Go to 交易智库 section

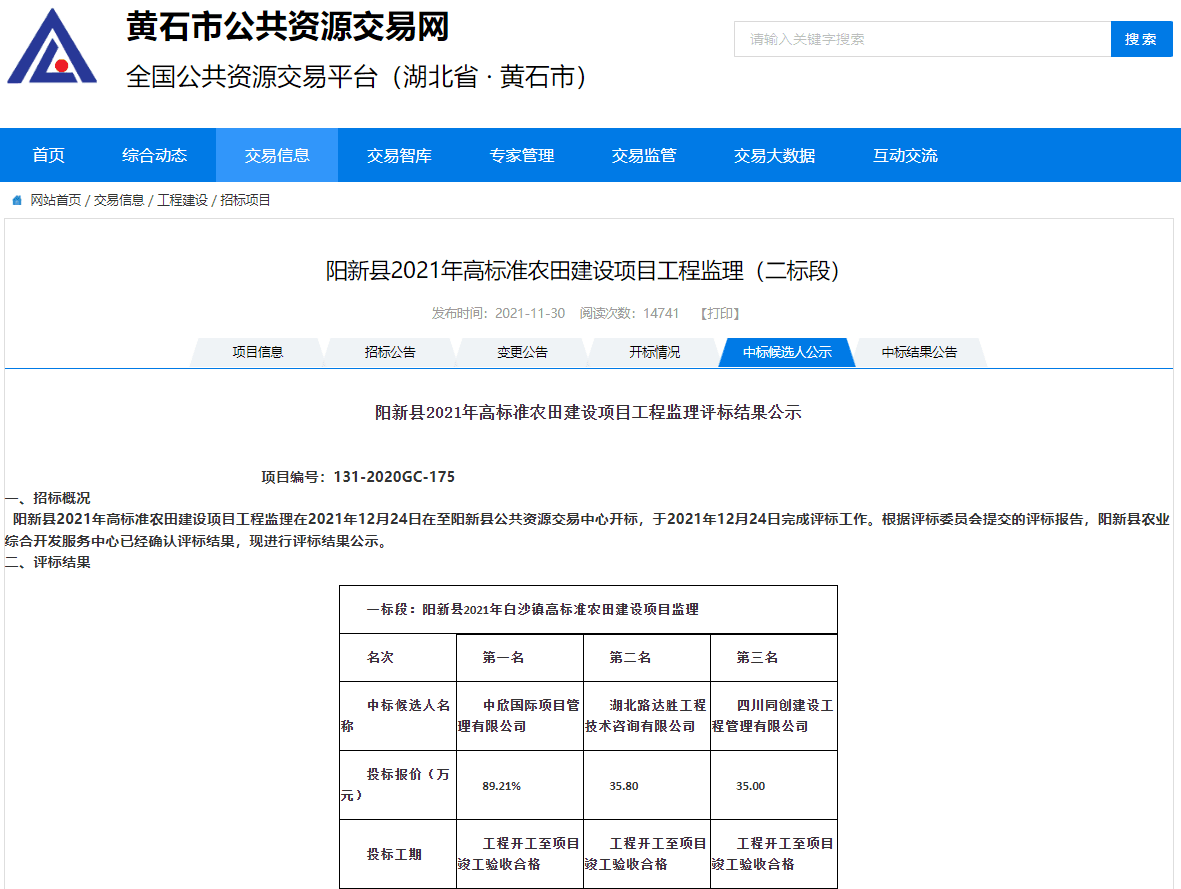click(399, 155)
